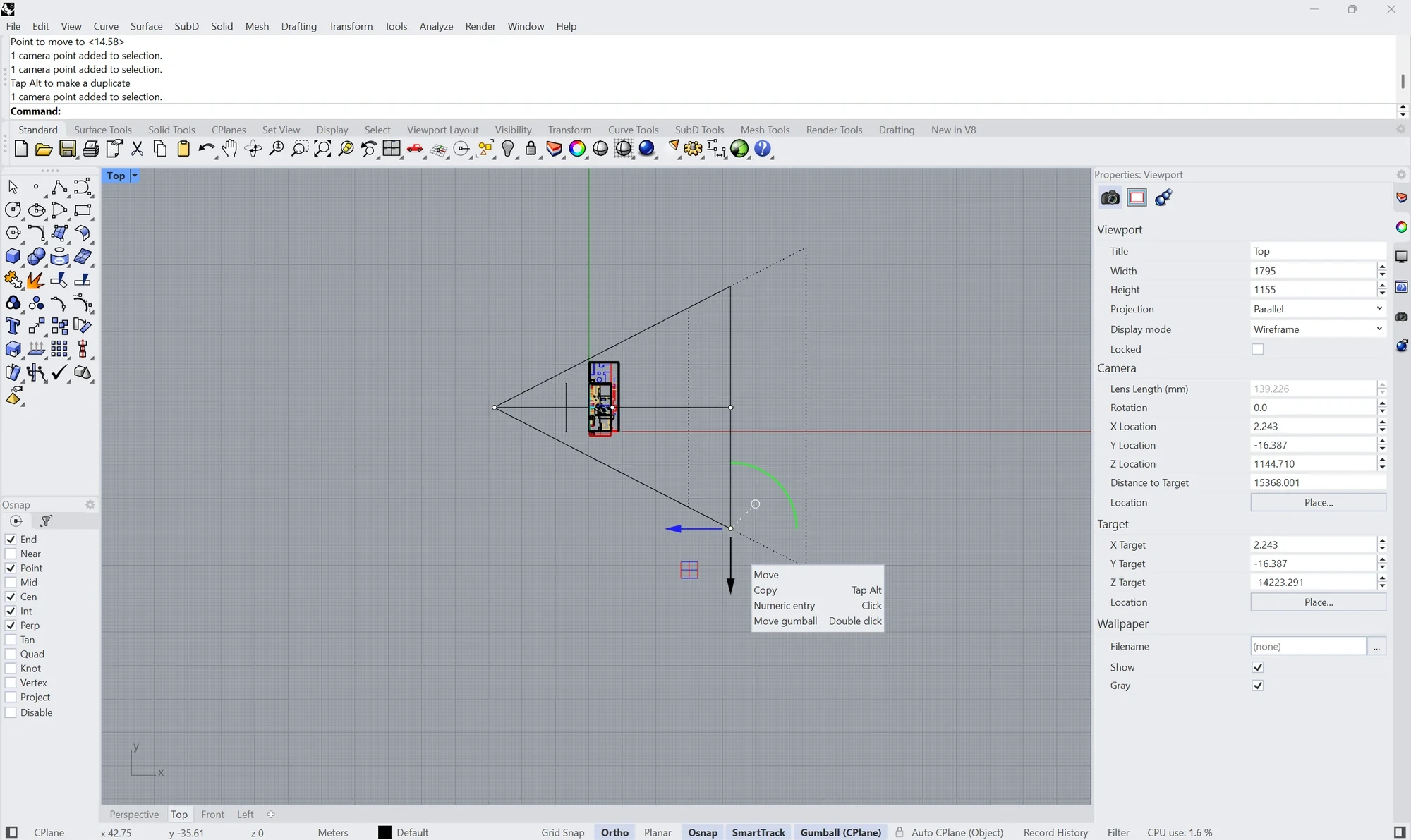Screen dimensions: 1411x840
Task: Open the color wheel materials icon
Action: click(577, 149)
